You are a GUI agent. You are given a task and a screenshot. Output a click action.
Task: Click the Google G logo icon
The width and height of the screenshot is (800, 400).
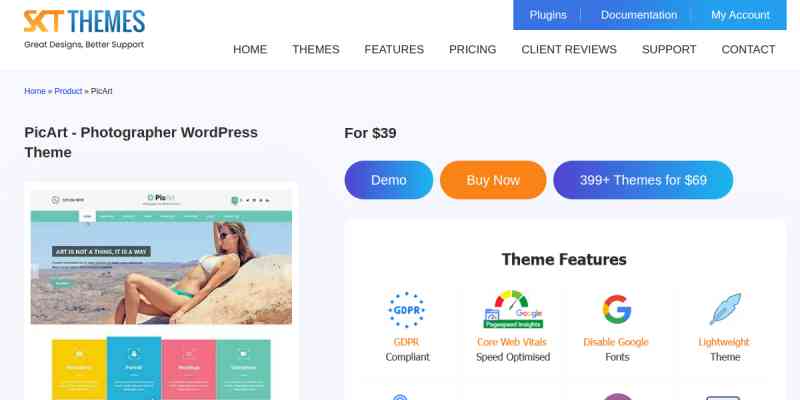[x=617, y=309]
